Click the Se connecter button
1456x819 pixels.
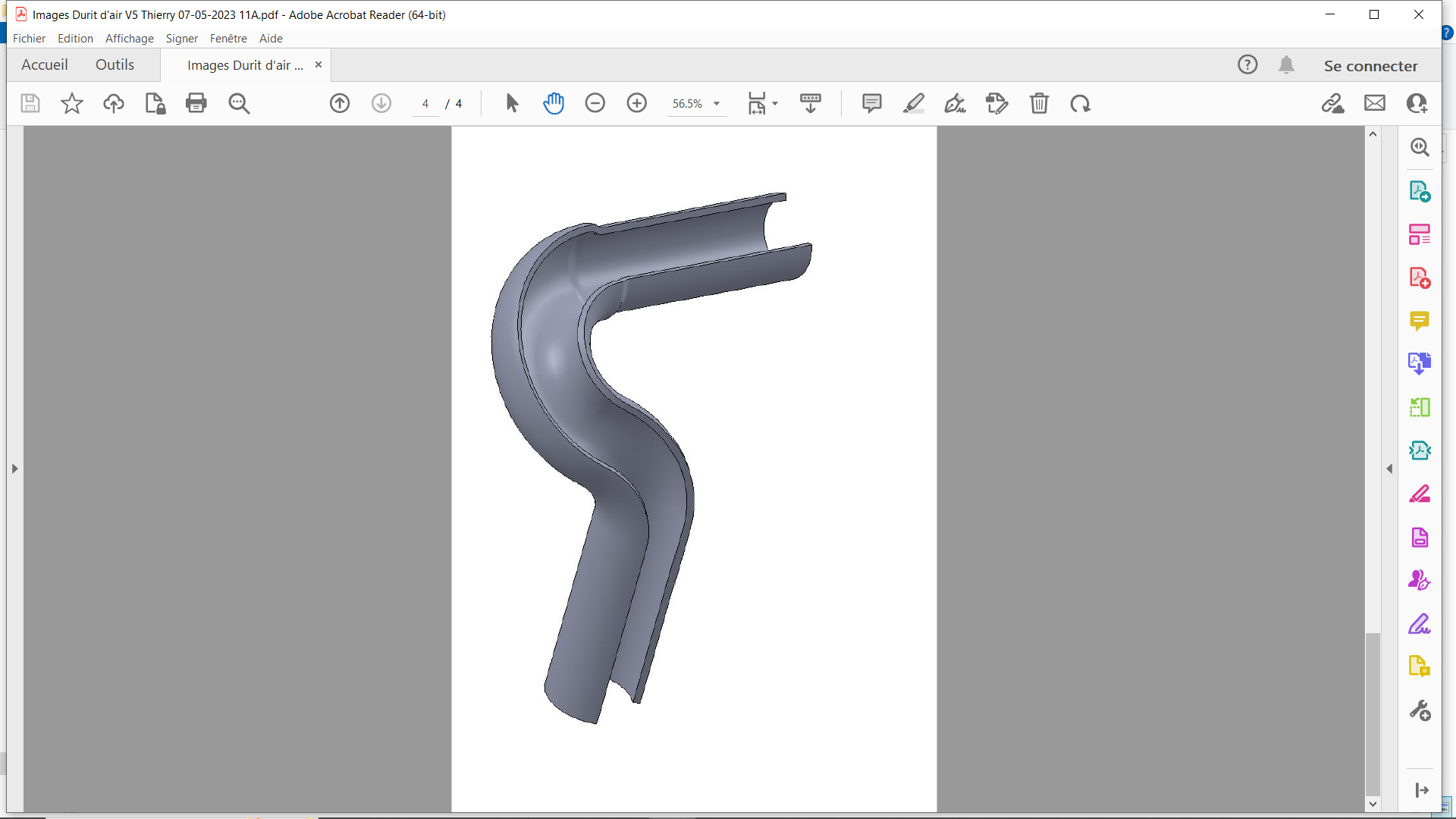(x=1370, y=66)
